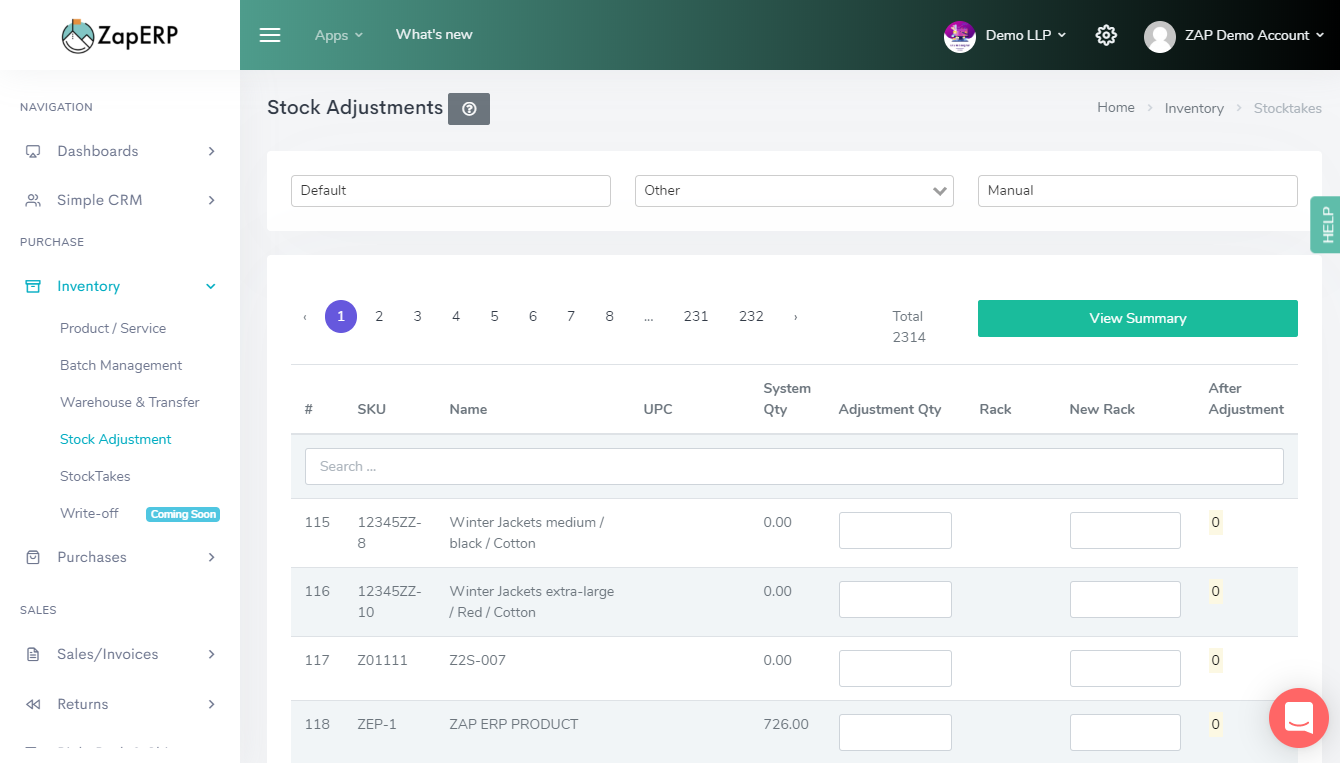Open the side HELP tab
The image size is (1340, 763).
(x=1326, y=224)
